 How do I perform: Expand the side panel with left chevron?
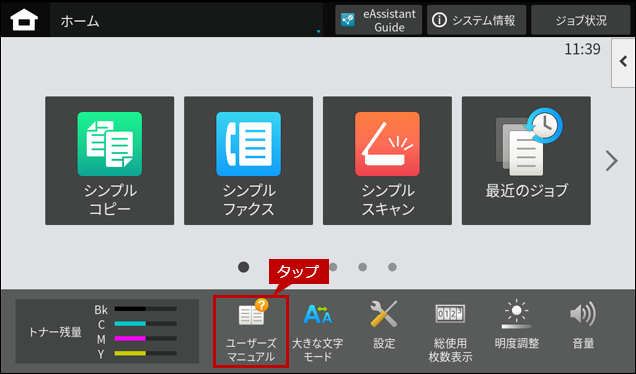click(623, 62)
